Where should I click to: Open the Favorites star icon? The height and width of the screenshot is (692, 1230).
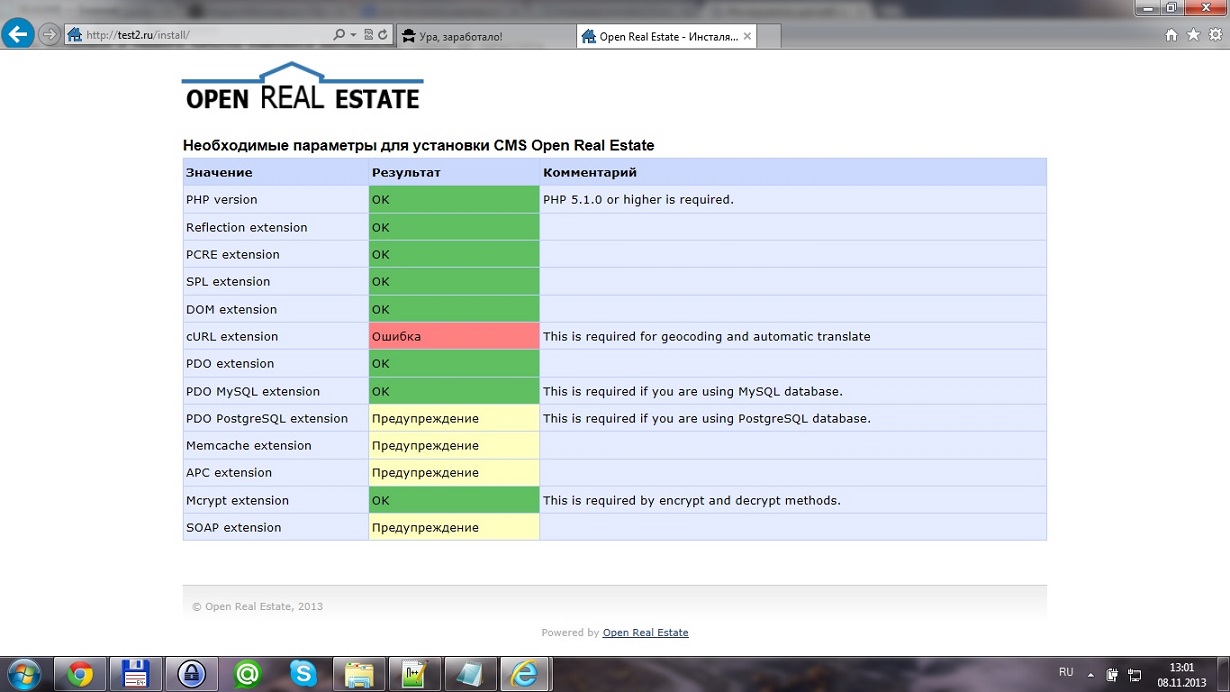(1193, 35)
